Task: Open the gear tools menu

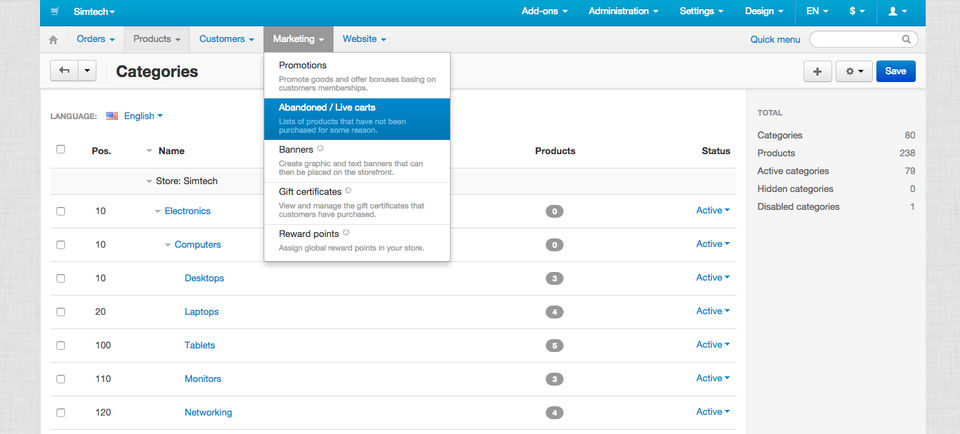Action: 854,71
